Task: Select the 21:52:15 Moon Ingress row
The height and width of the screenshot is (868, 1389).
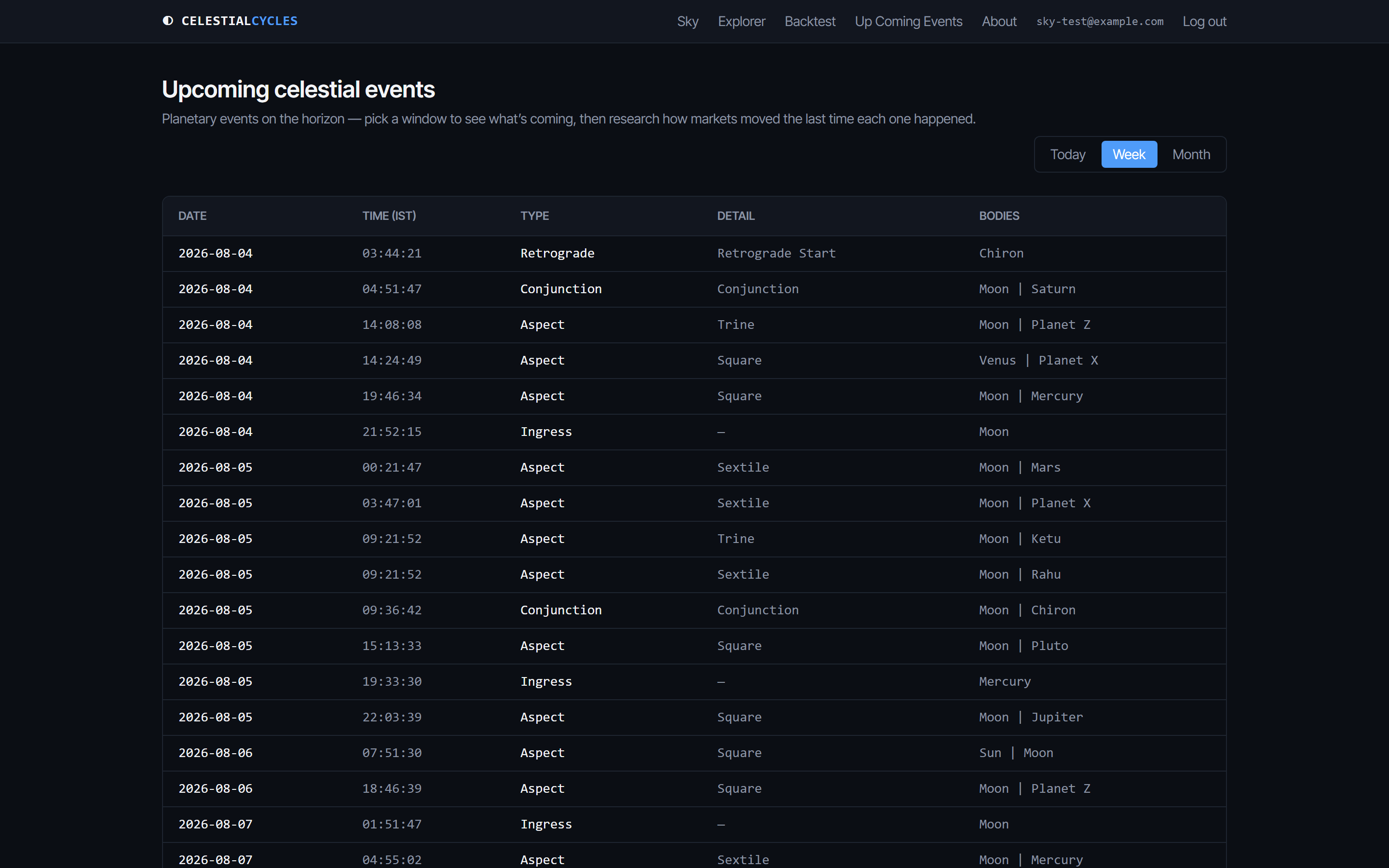Action: (694, 432)
